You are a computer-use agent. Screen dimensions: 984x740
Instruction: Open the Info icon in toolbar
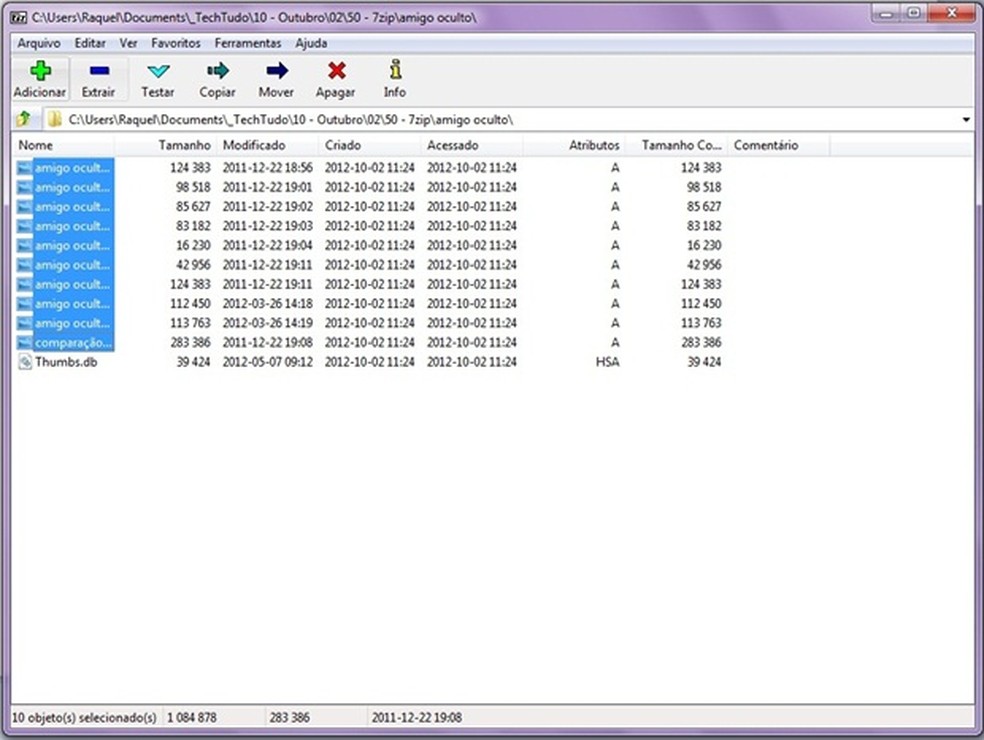395,72
